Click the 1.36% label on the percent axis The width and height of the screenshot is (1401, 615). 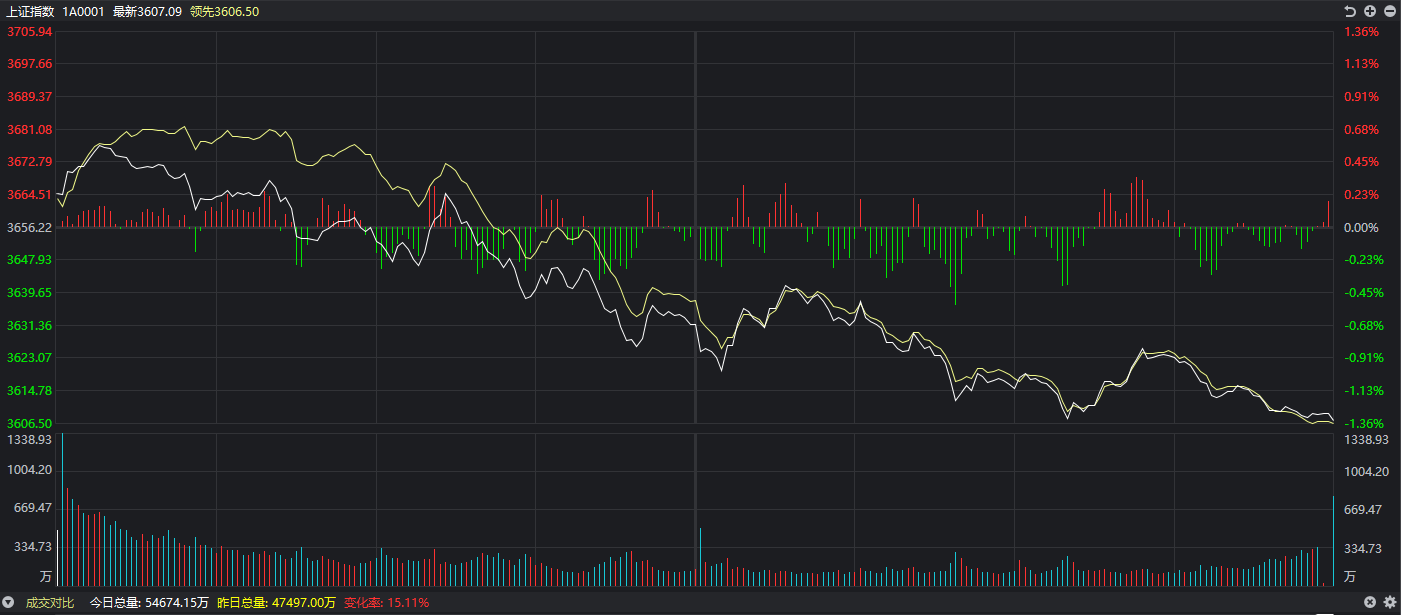[x=1361, y=32]
